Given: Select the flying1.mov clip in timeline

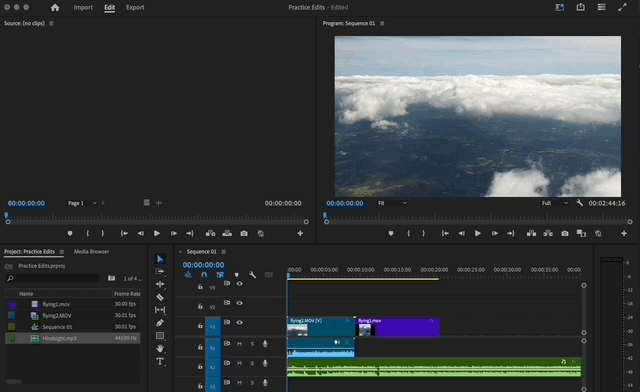Looking at the screenshot, I should (398, 327).
